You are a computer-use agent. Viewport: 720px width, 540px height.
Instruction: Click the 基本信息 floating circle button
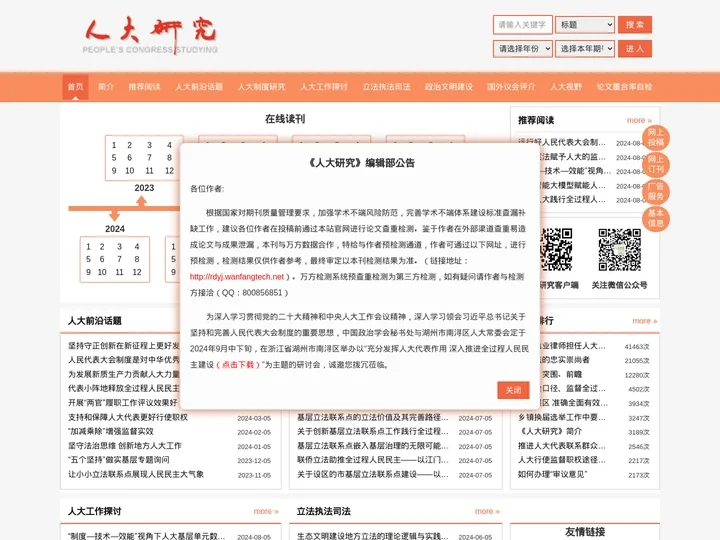(656, 219)
